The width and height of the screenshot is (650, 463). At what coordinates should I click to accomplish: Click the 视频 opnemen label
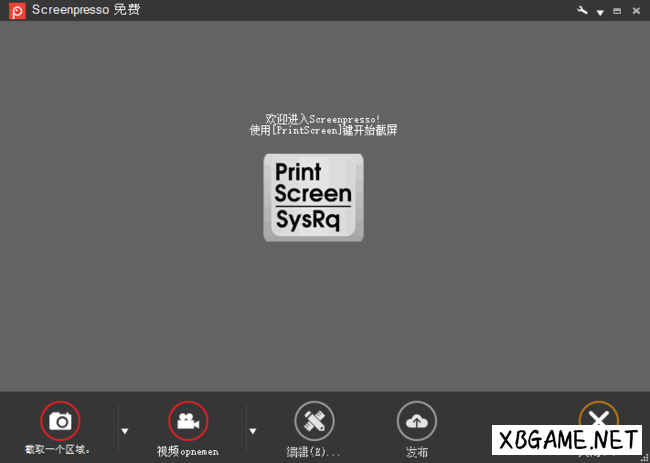(187, 451)
